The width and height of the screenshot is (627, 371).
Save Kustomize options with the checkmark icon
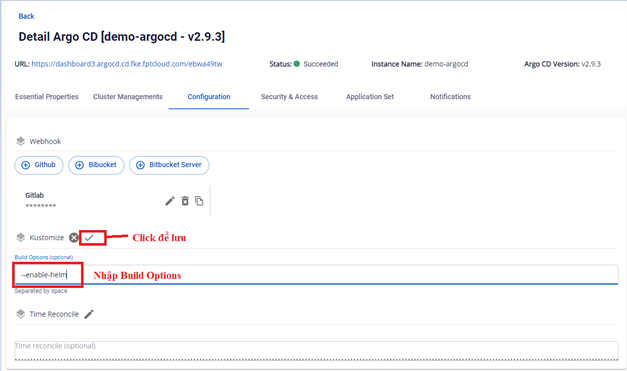click(89, 238)
